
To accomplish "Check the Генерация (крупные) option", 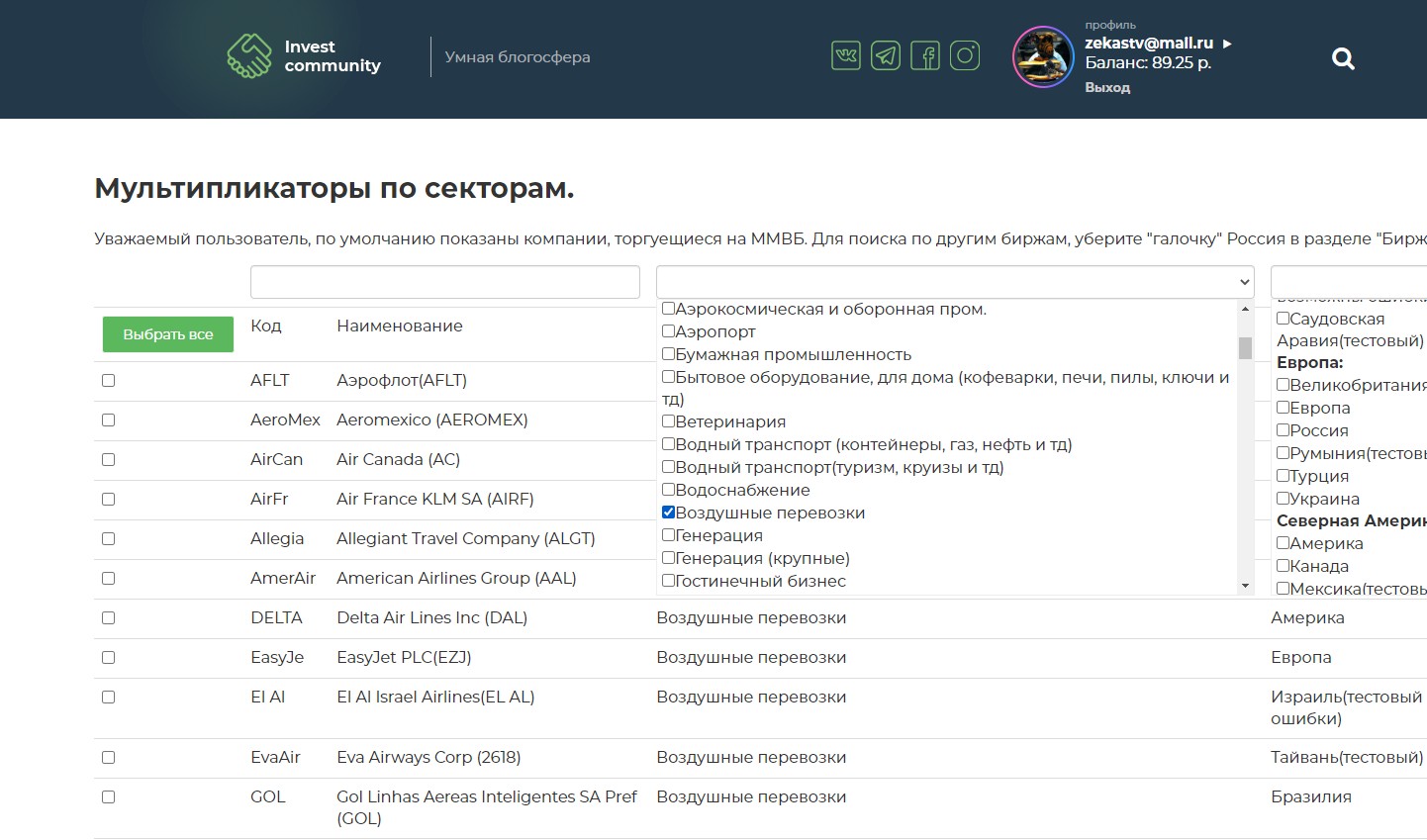I will point(668,558).
